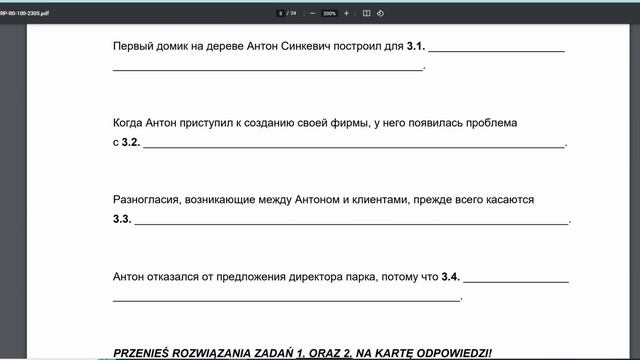
Task: Click the sentence starting 'Разногласия, возникающие между'
Action: [323, 200]
